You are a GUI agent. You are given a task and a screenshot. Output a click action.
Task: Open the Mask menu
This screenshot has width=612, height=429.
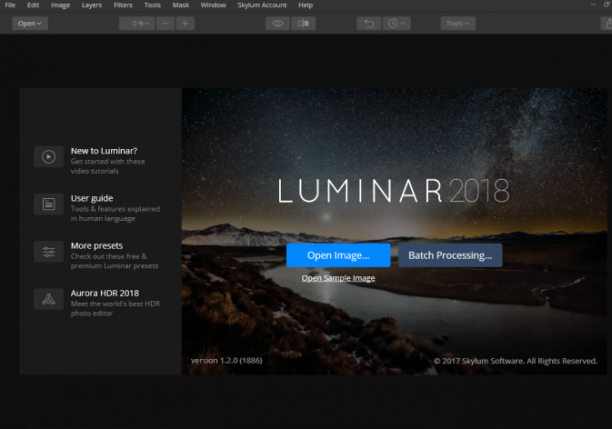point(181,5)
